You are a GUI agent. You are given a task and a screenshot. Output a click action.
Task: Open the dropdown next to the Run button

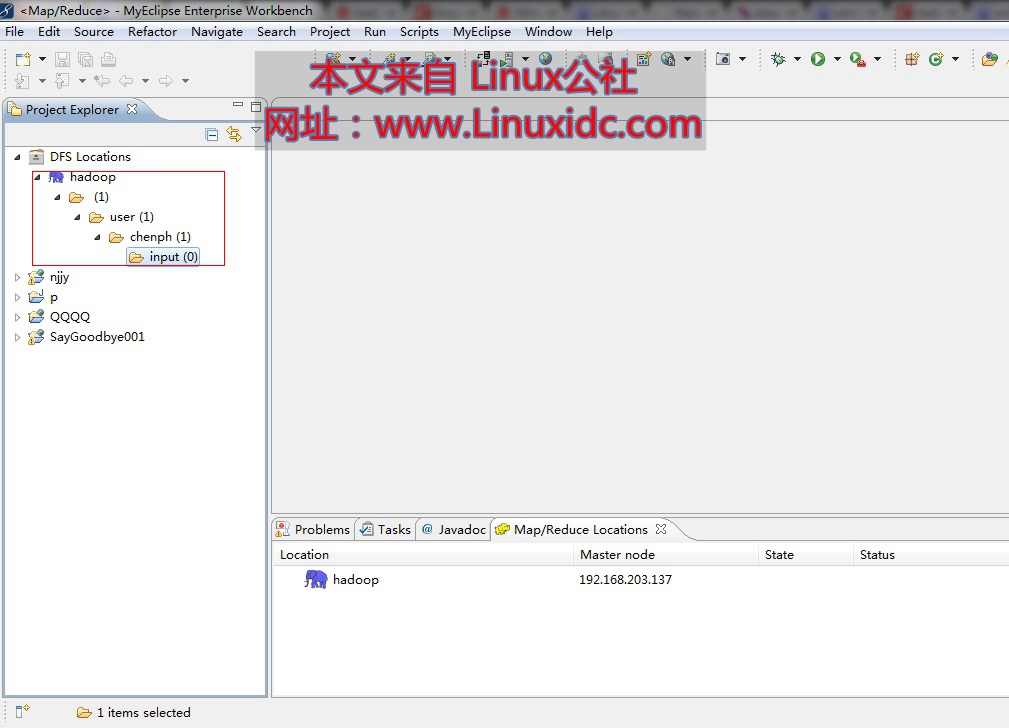pos(838,58)
